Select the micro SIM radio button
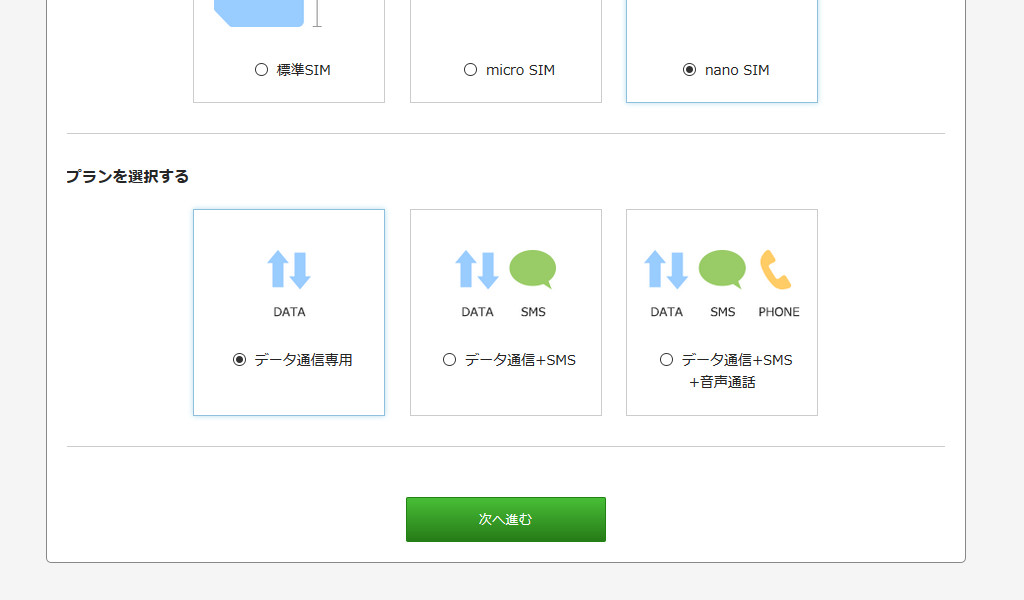Viewport: 1024px width, 600px height. coord(470,70)
